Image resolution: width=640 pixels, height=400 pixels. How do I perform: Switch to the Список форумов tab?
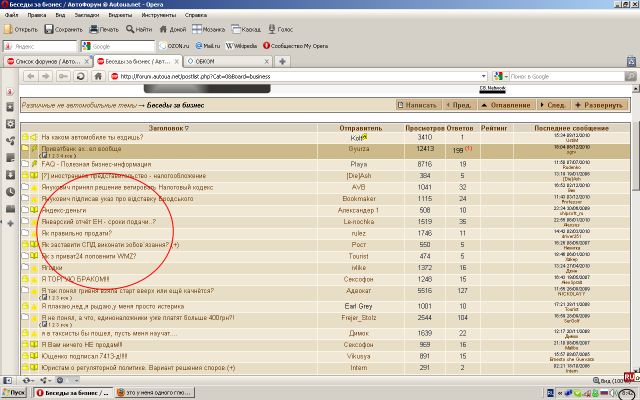(x=47, y=62)
